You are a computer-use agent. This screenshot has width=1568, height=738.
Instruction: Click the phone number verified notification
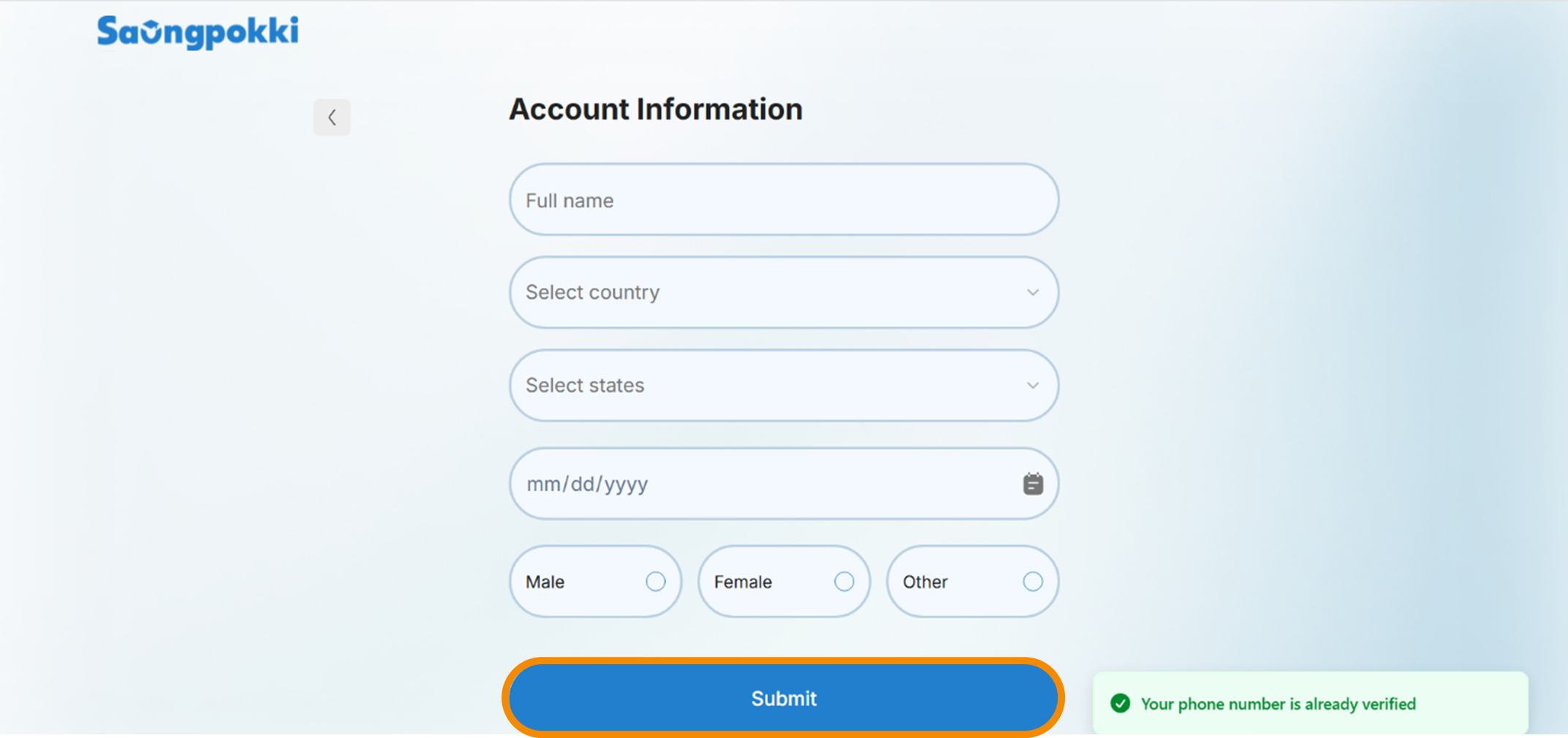click(1311, 703)
